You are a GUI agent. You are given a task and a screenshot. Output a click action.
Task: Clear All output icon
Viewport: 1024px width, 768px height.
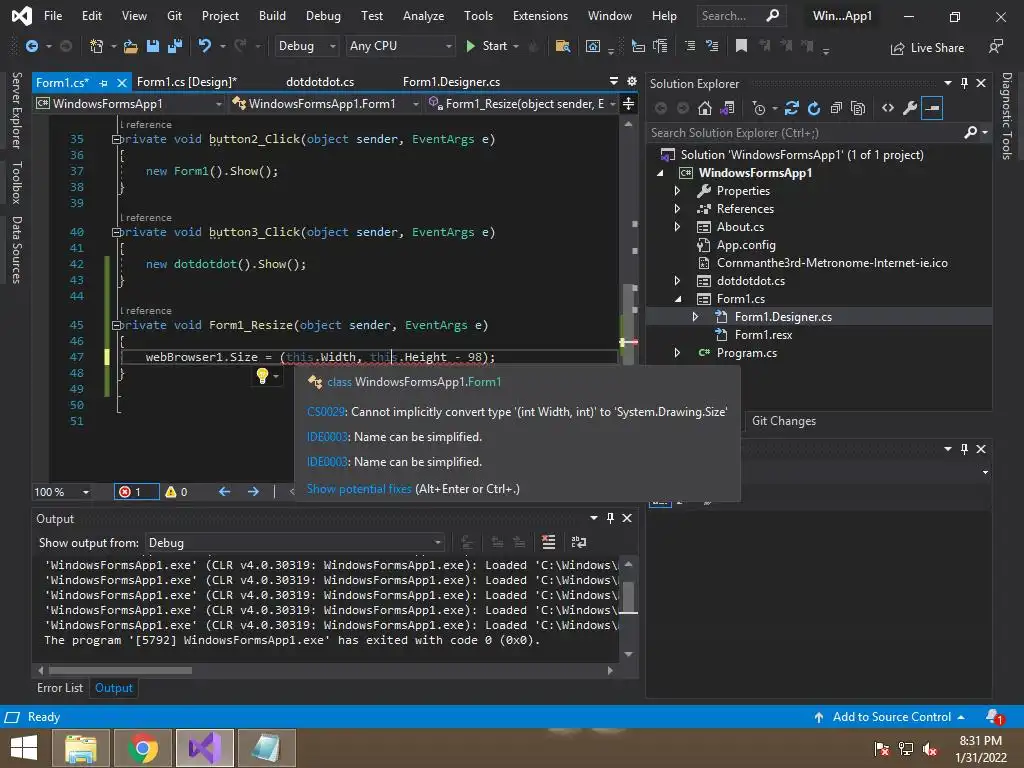coord(549,542)
